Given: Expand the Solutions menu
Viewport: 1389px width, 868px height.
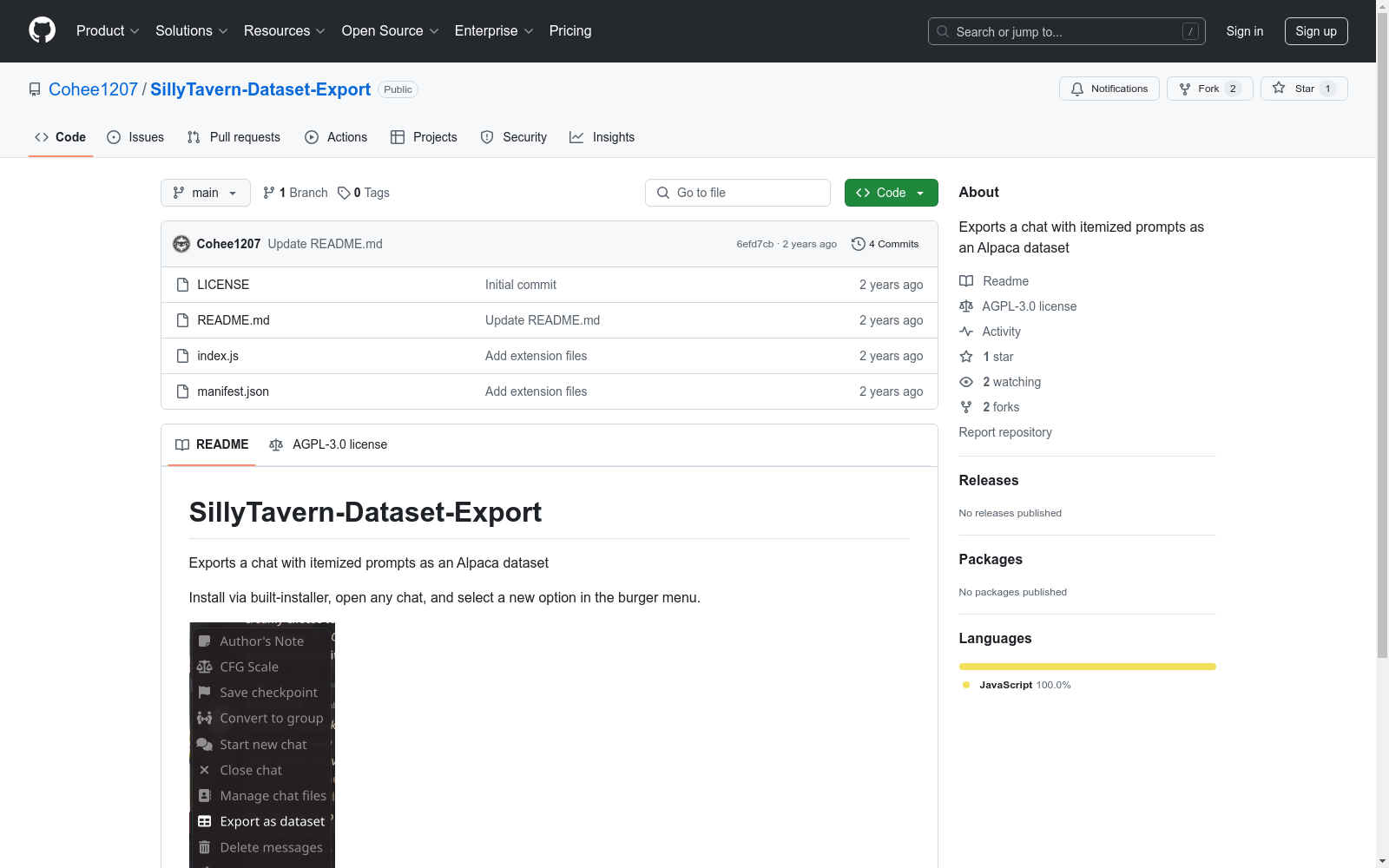Looking at the screenshot, I should coord(192,30).
